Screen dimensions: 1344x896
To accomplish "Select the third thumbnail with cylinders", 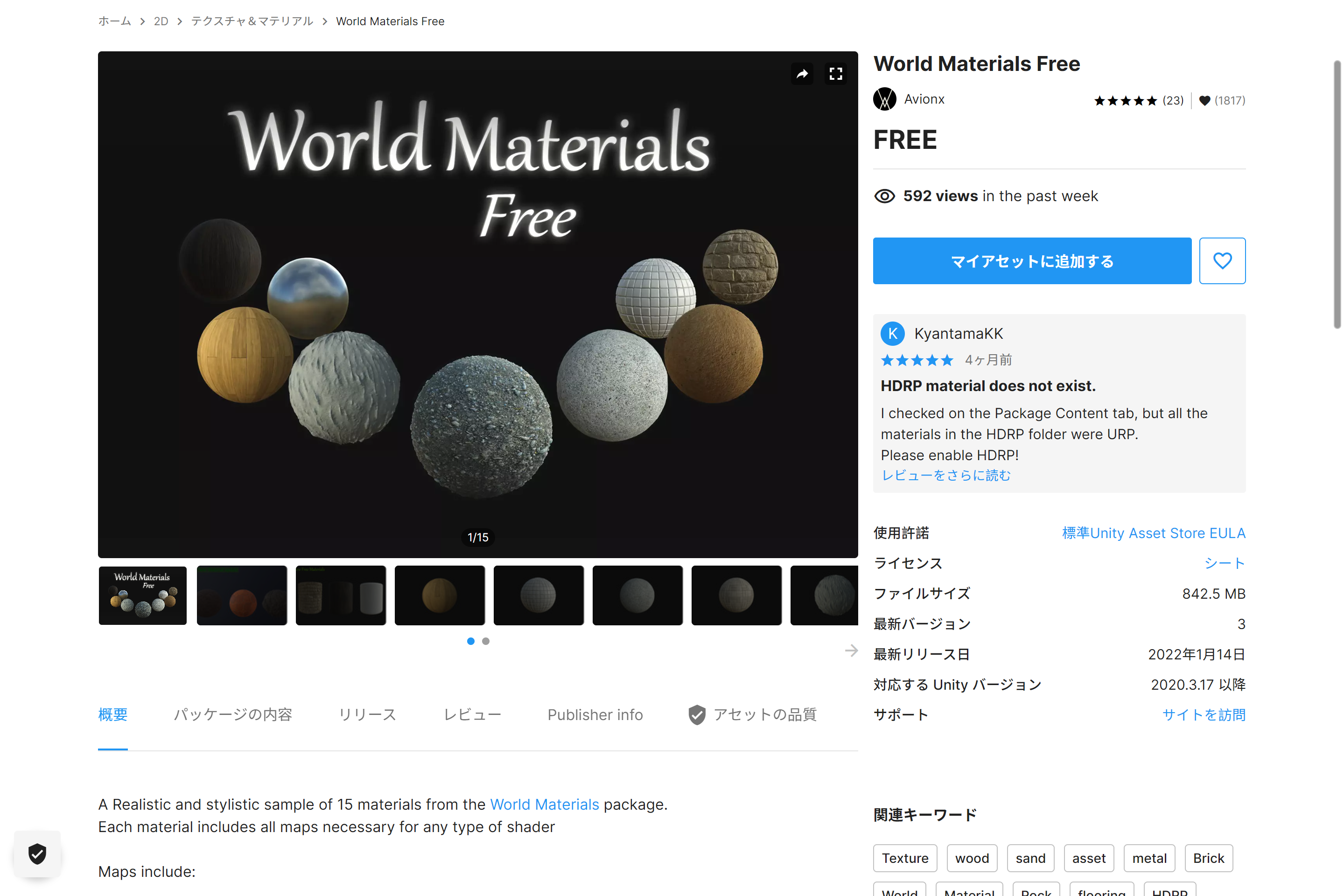I will 341,596.
